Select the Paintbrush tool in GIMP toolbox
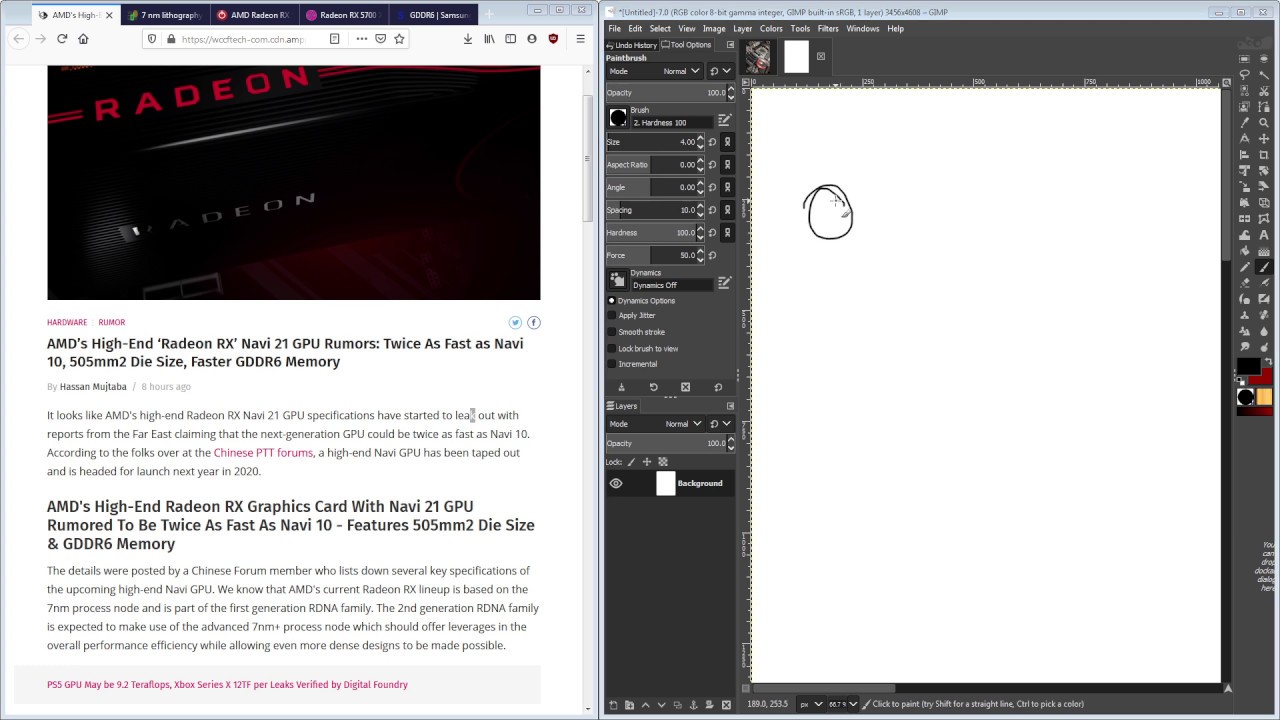The height and width of the screenshot is (720, 1280). pyautogui.click(x=1264, y=267)
